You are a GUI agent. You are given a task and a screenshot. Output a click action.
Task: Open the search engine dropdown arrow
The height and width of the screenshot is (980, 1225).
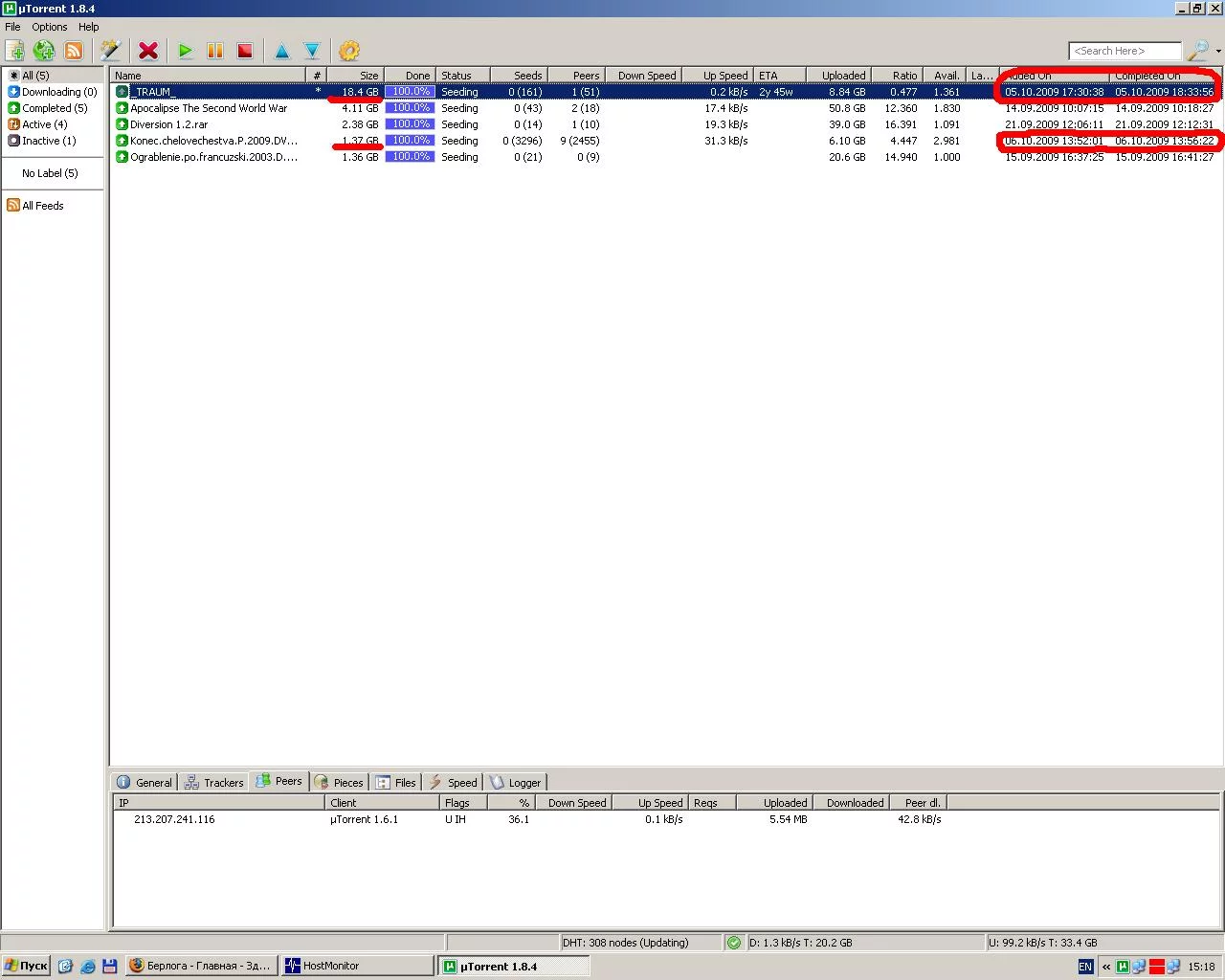(1218, 52)
